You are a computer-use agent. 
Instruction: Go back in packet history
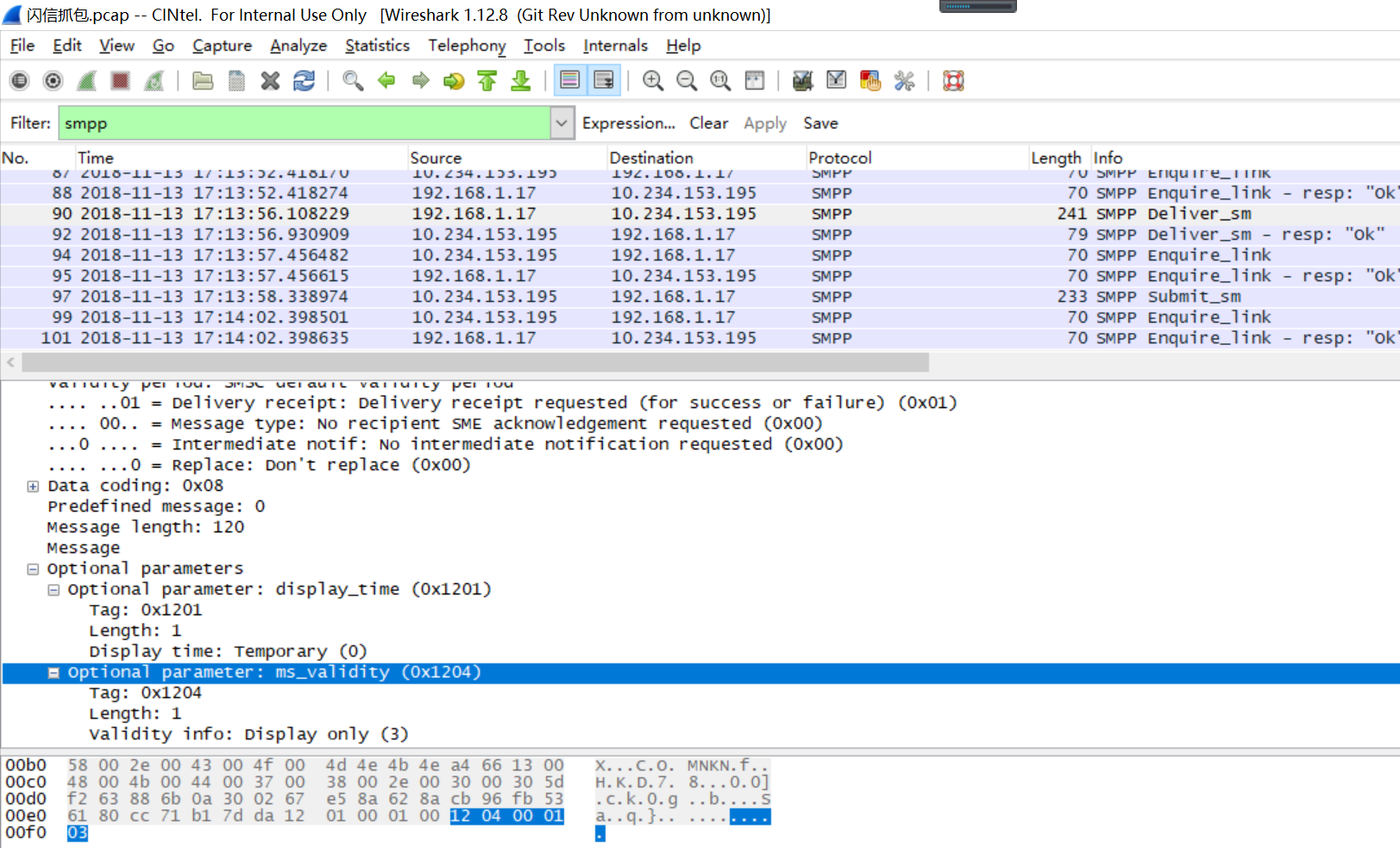click(386, 81)
